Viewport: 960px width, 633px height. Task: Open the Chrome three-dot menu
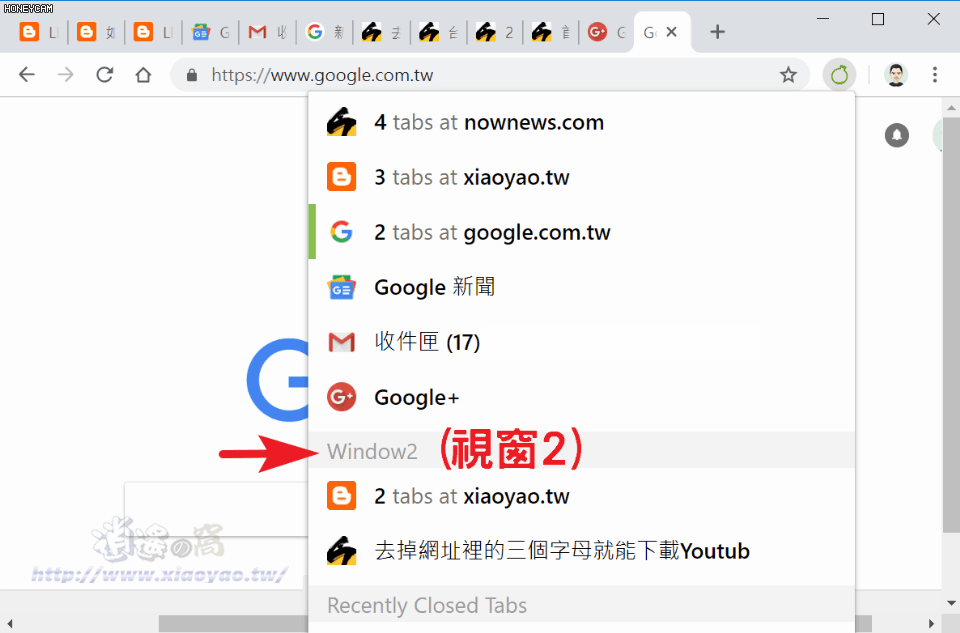coord(934,75)
